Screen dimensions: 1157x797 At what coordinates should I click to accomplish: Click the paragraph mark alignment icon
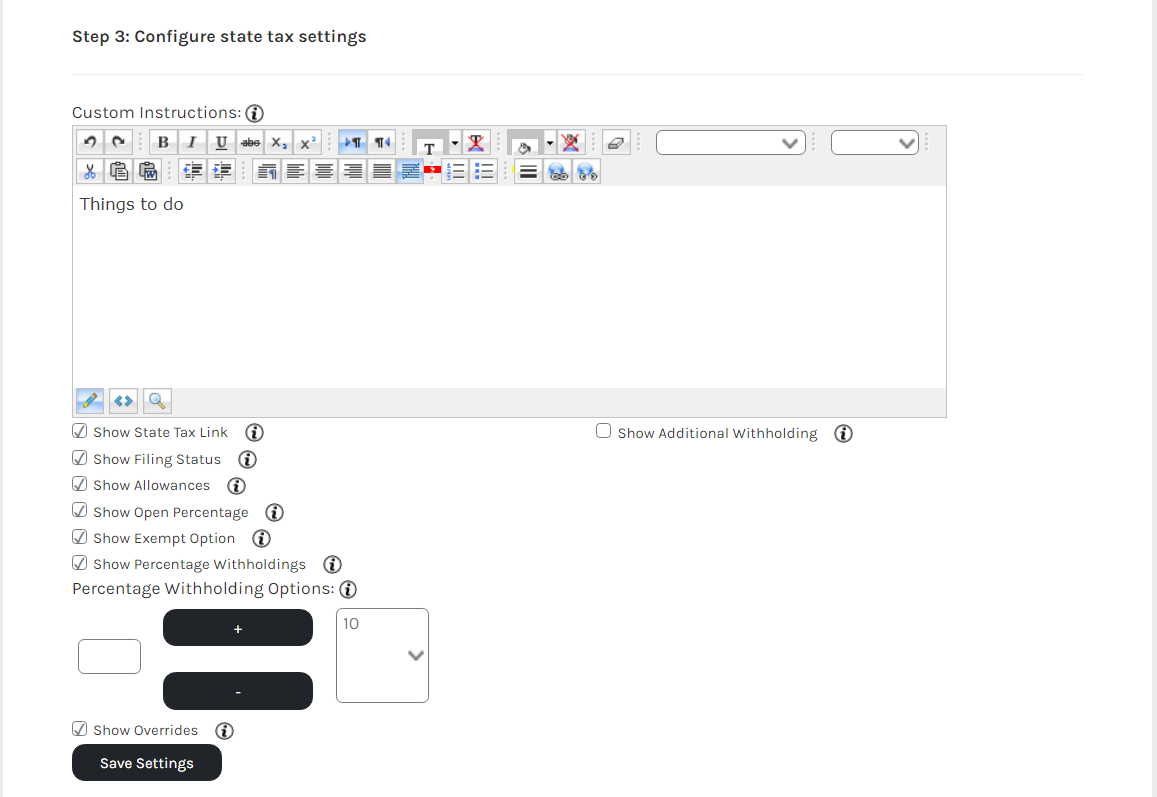click(x=266, y=171)
